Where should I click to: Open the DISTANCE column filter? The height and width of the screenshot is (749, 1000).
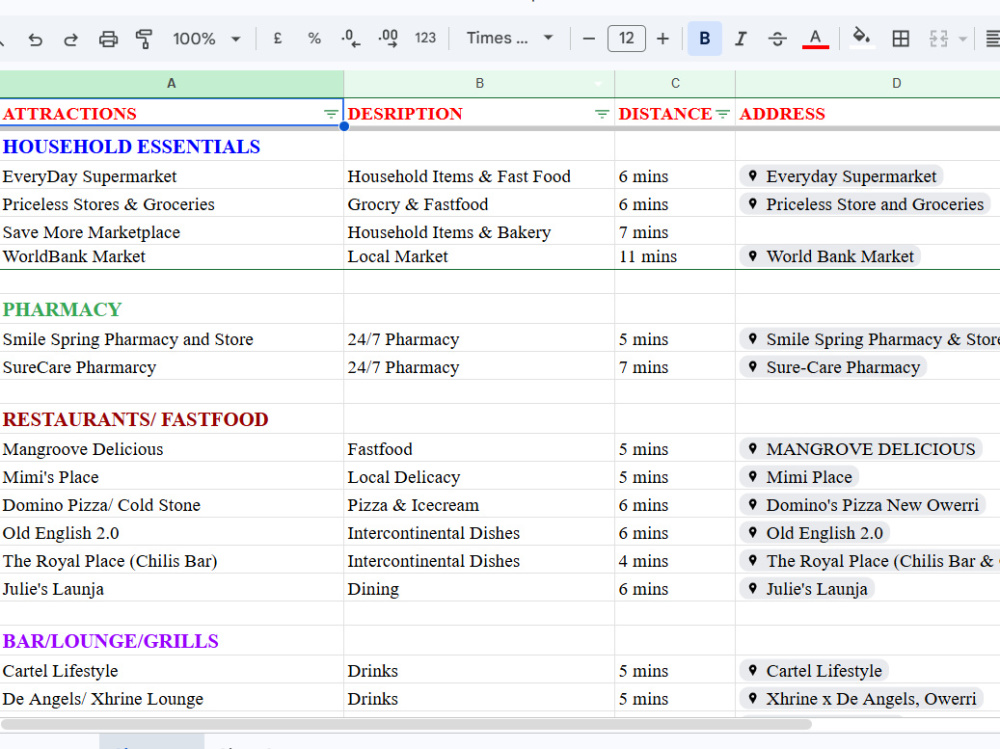pyautogui.click(x=722, y=114)
